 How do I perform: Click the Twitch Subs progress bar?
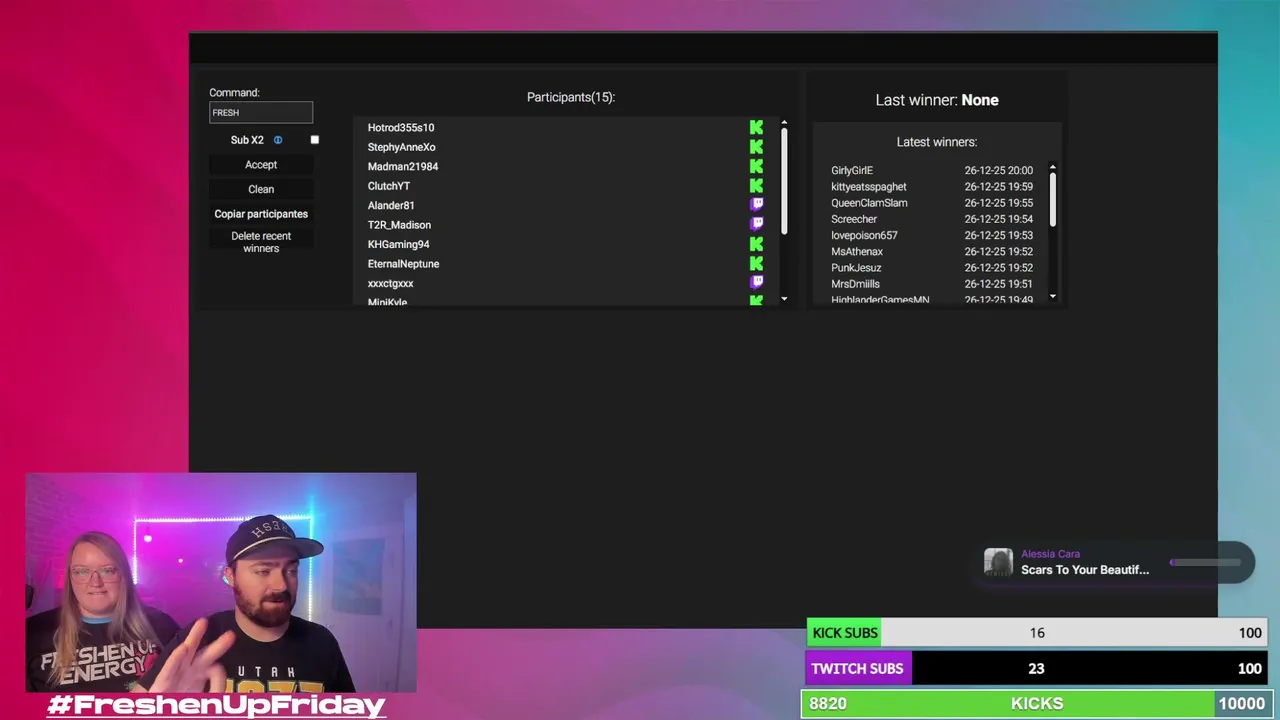pos(1036,669)
